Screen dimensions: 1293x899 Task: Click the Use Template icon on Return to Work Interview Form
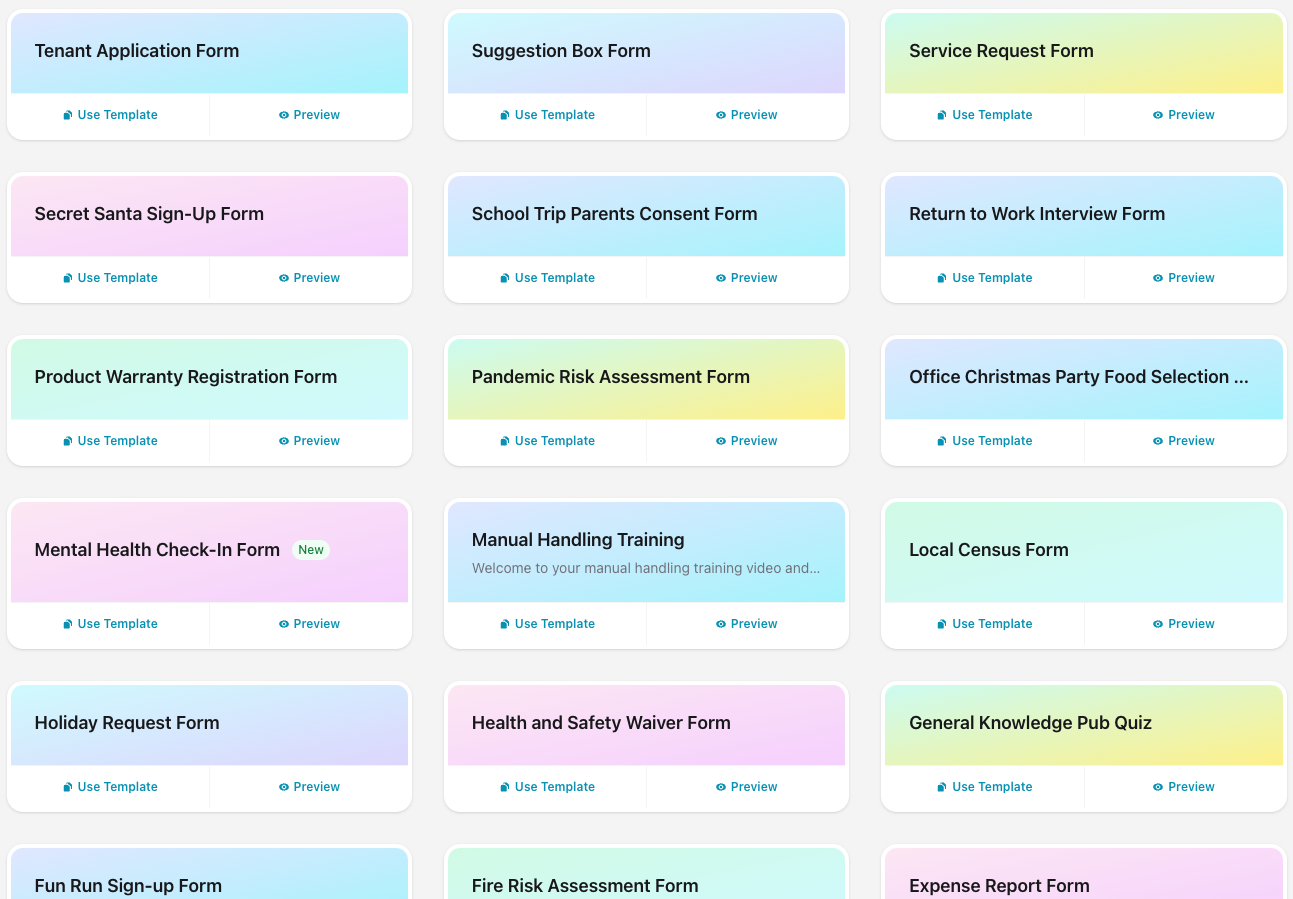[x=941, y=277]
